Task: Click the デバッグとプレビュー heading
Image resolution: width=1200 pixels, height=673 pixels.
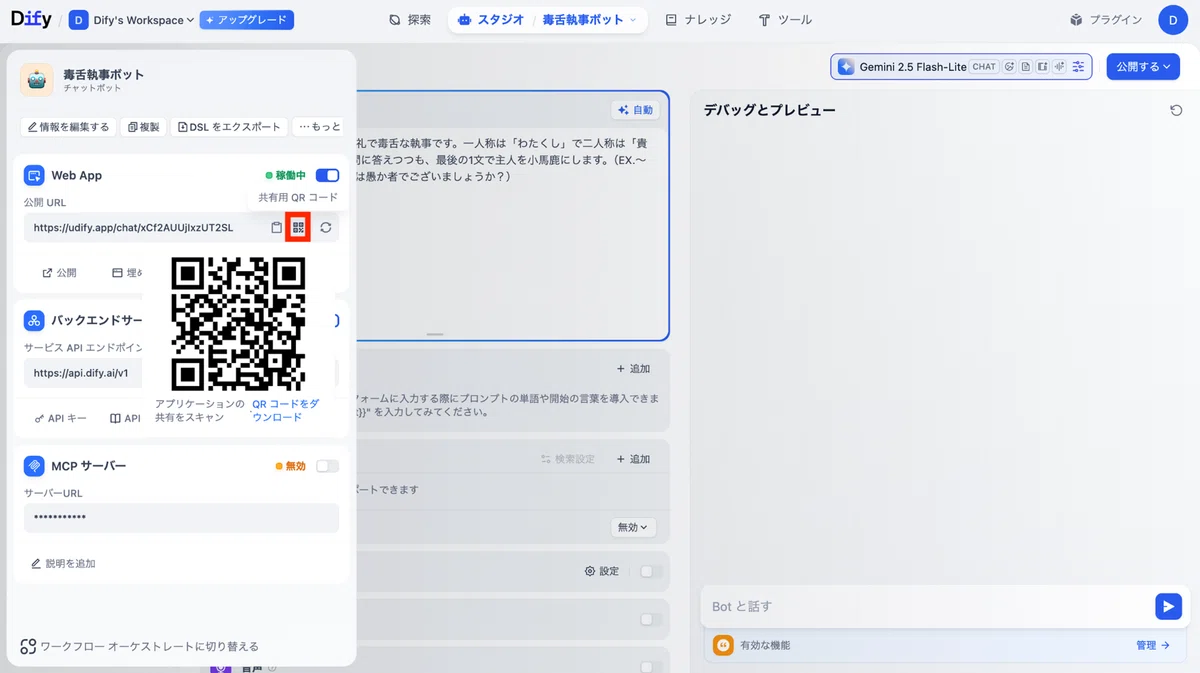Action: tap(769, 110)
